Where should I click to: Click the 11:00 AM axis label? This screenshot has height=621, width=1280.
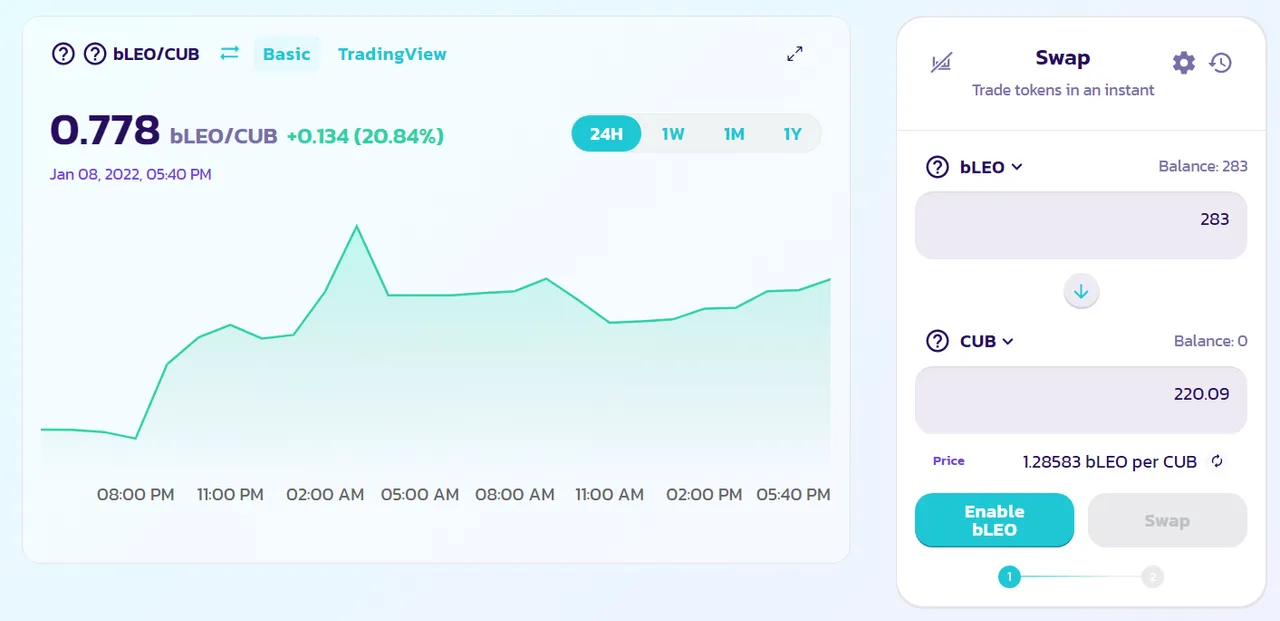pyautogui.click(x=609, y=494)
